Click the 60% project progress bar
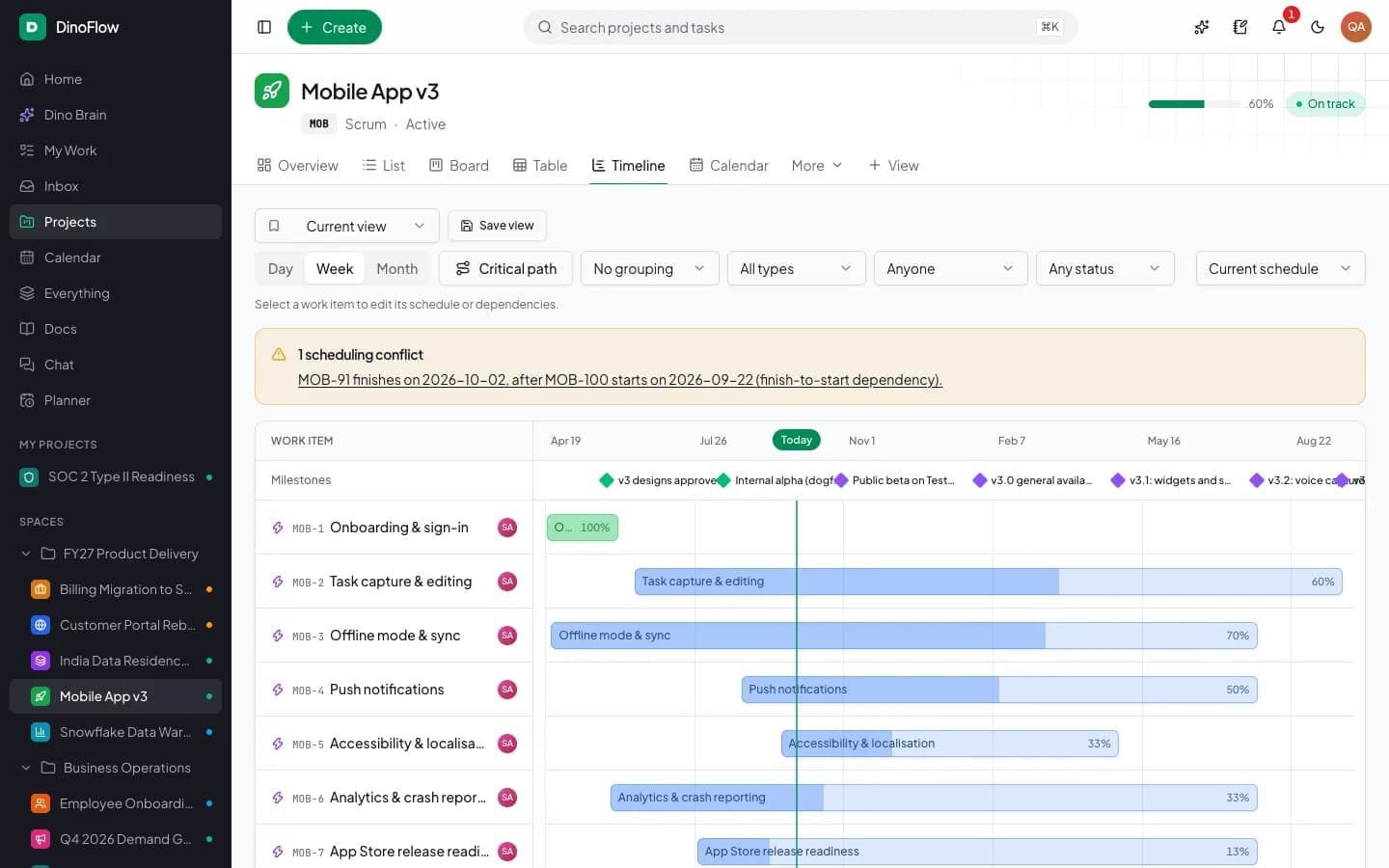The image size is (1389, 868). point(1194,103)
